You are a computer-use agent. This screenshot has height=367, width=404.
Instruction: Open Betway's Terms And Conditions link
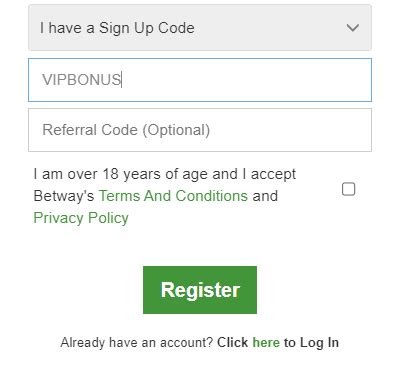pos(173,196)
